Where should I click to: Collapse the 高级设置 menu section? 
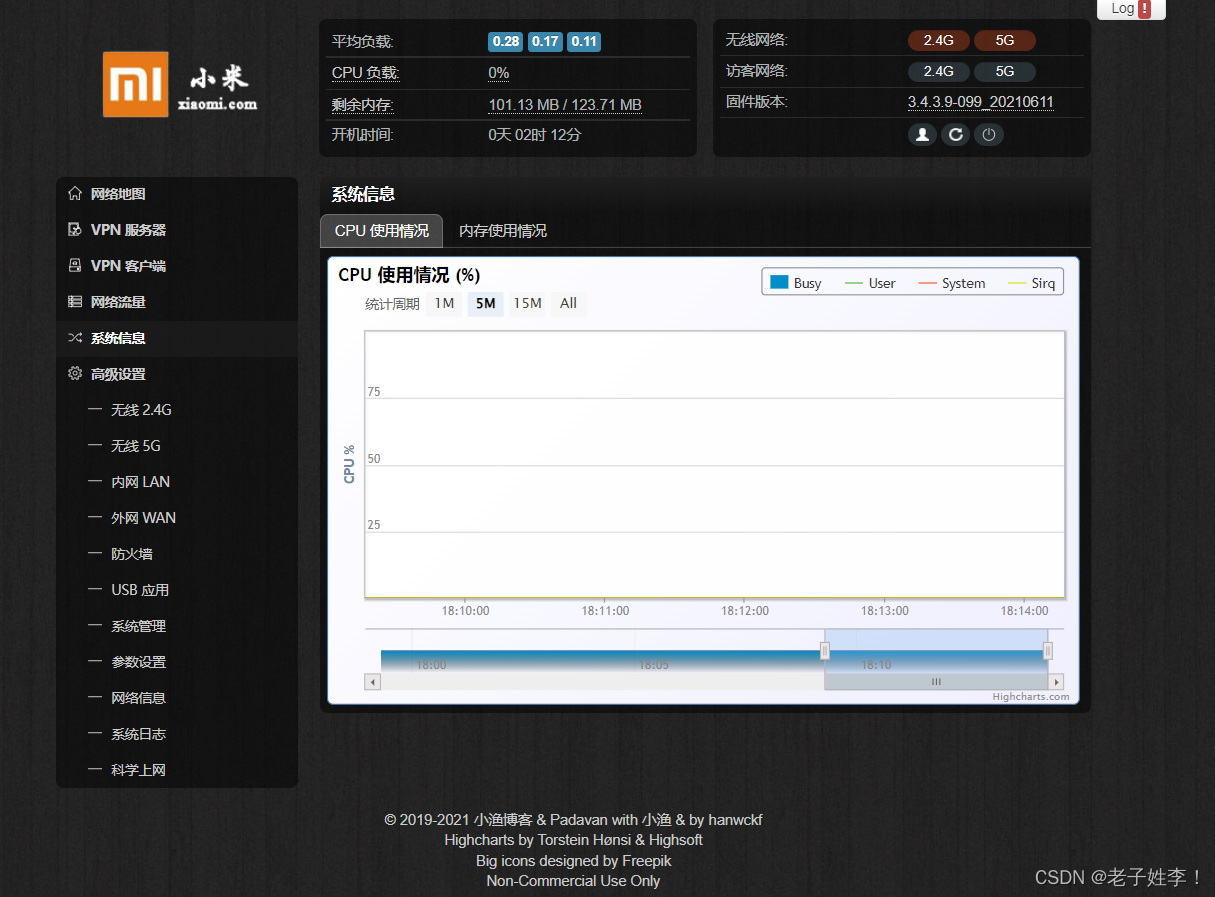[177, 374]
